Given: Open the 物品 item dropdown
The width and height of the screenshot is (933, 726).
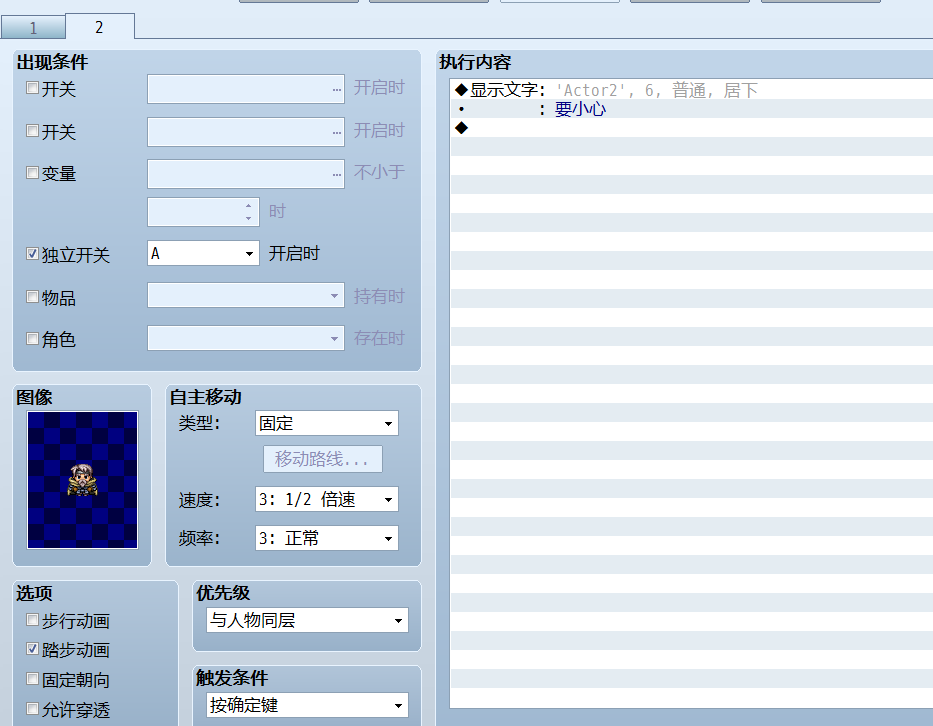Looking at the screenshot, I should click(246, 296).
